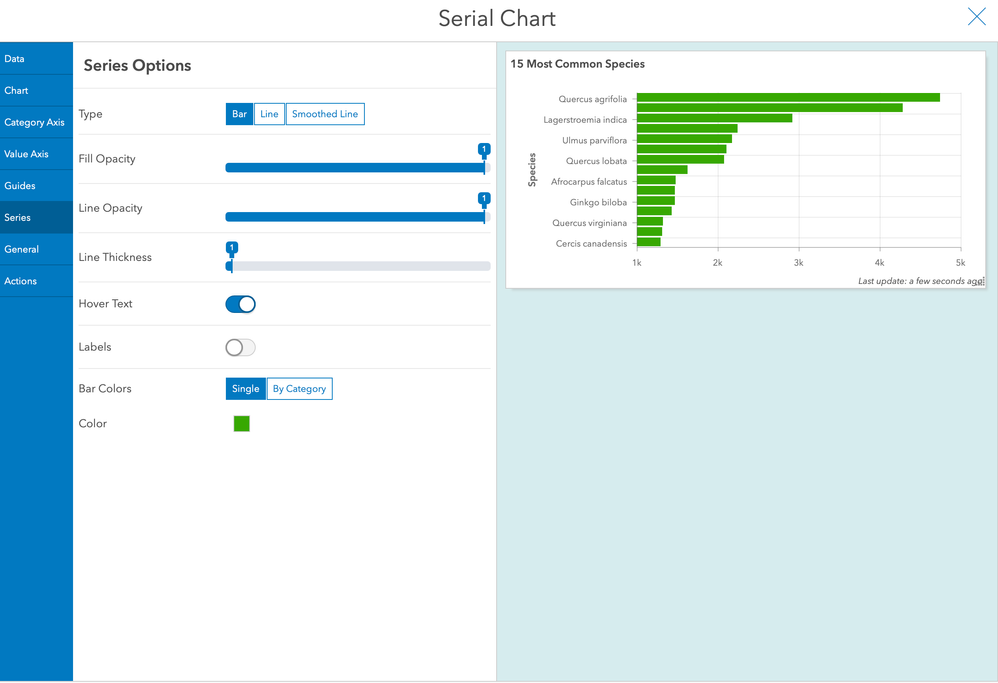Open the green Color swatch picker
Viewport: 998px width, 683px height.
(242, 424)
